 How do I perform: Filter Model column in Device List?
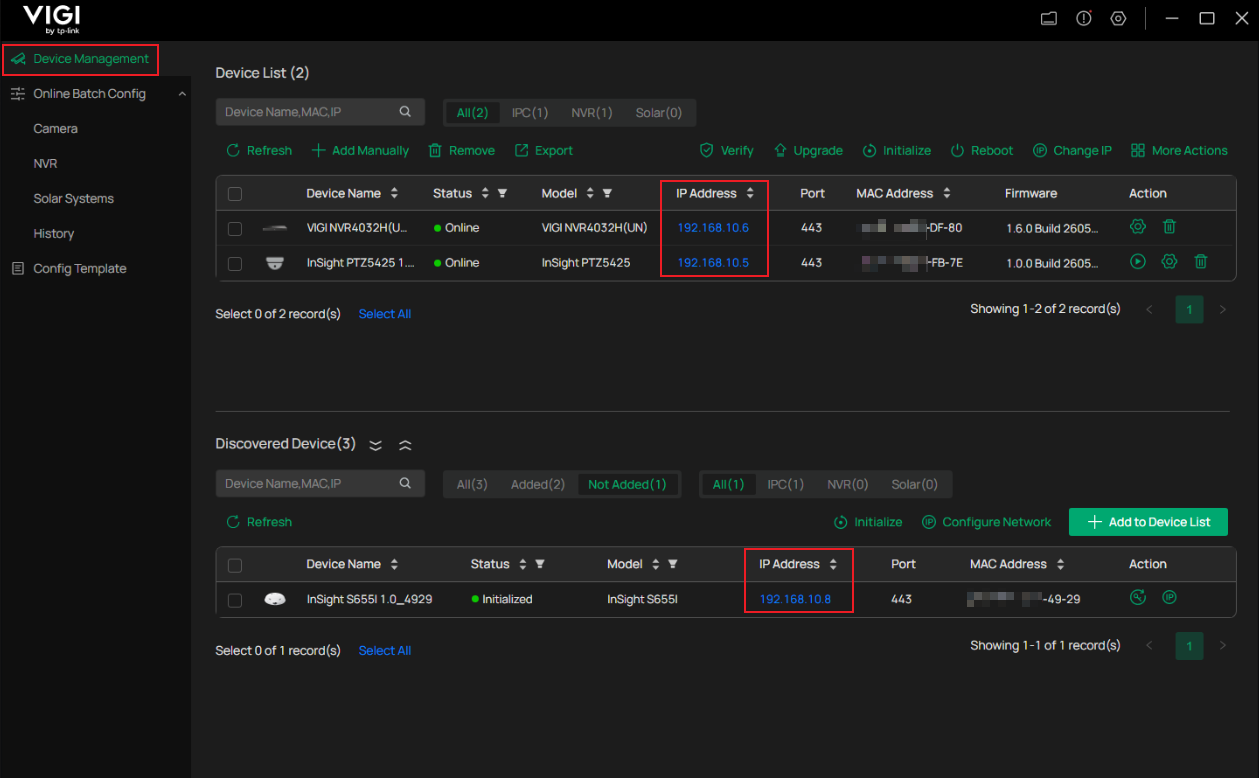pos(608,193)
